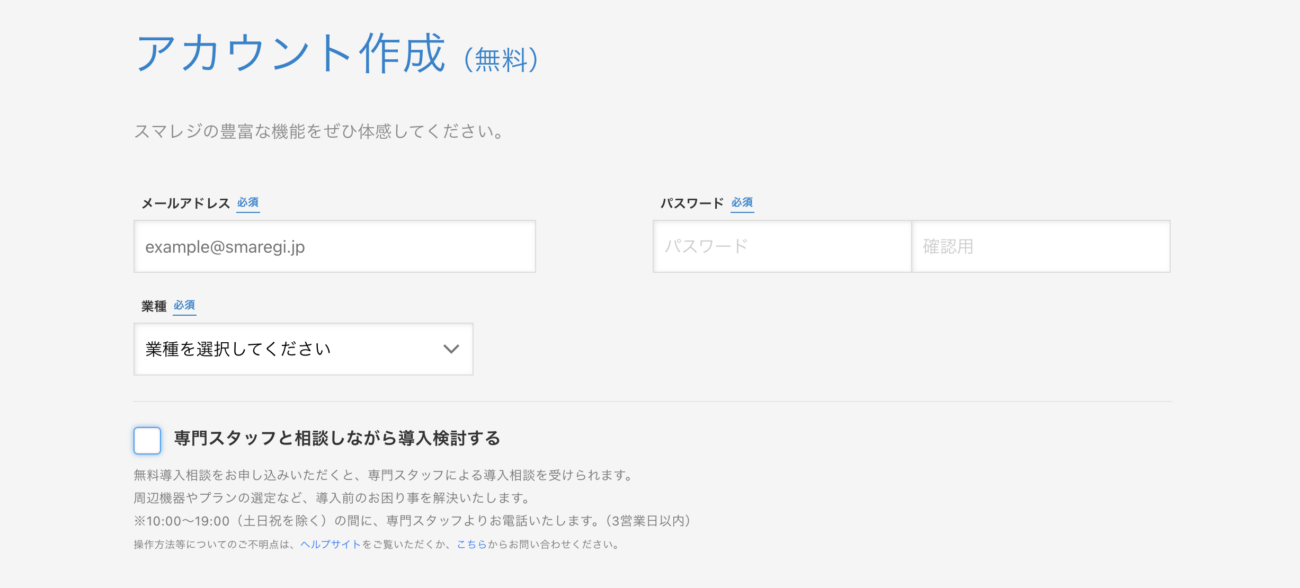Focus the パスワード password field

pyautogui.click(x=782, y=246)
